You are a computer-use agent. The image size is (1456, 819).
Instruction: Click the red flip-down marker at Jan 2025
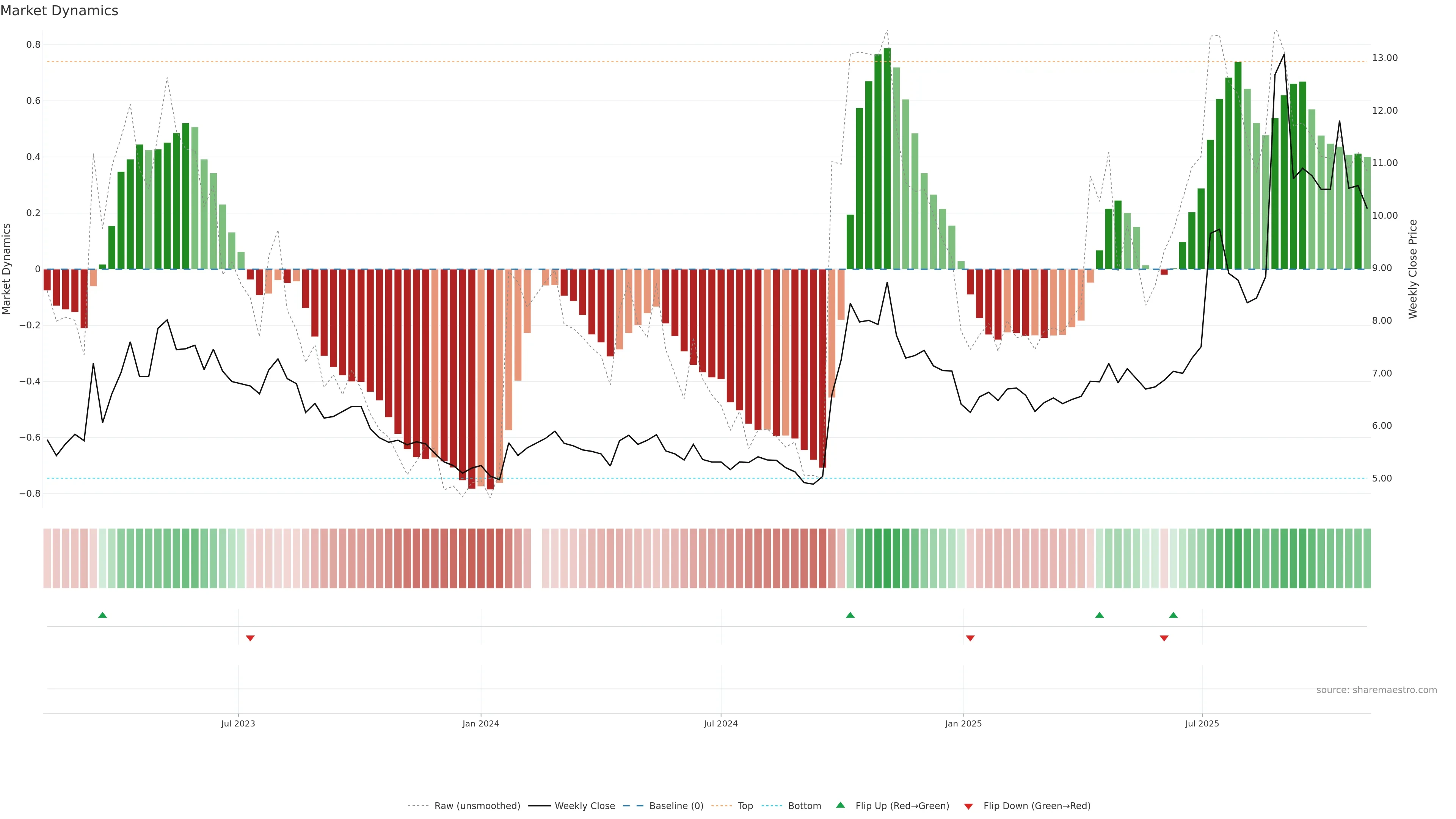click(971, 638)
